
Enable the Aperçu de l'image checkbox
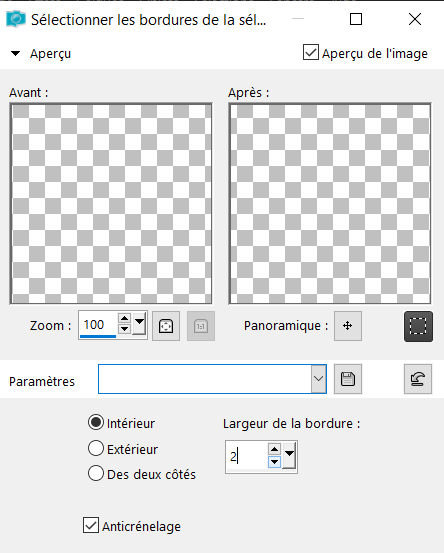coord(311,52)
